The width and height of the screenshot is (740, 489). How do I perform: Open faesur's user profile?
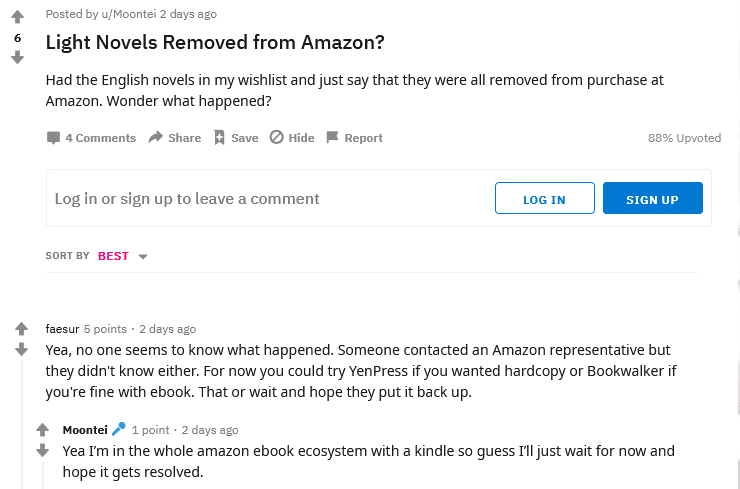[62, 329]
